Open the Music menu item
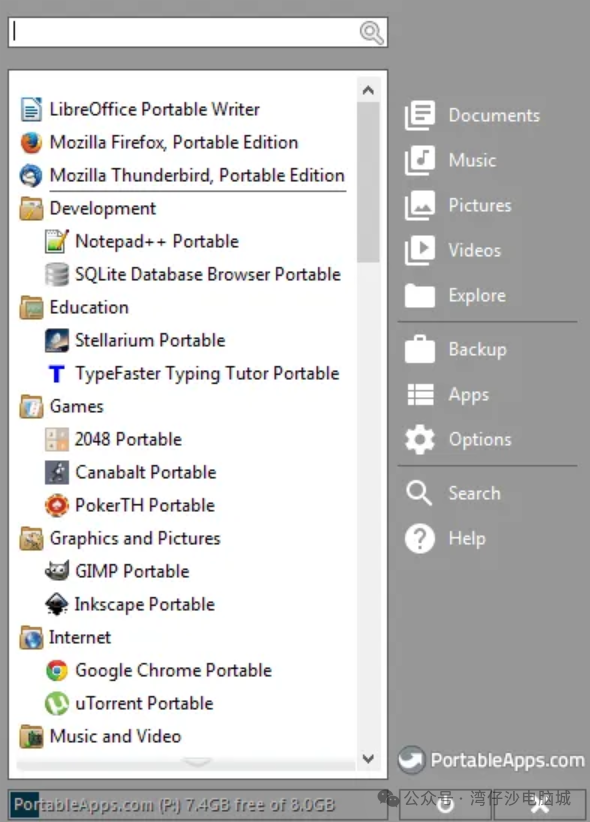Viewport: 590px width, 822px height. 472,160
